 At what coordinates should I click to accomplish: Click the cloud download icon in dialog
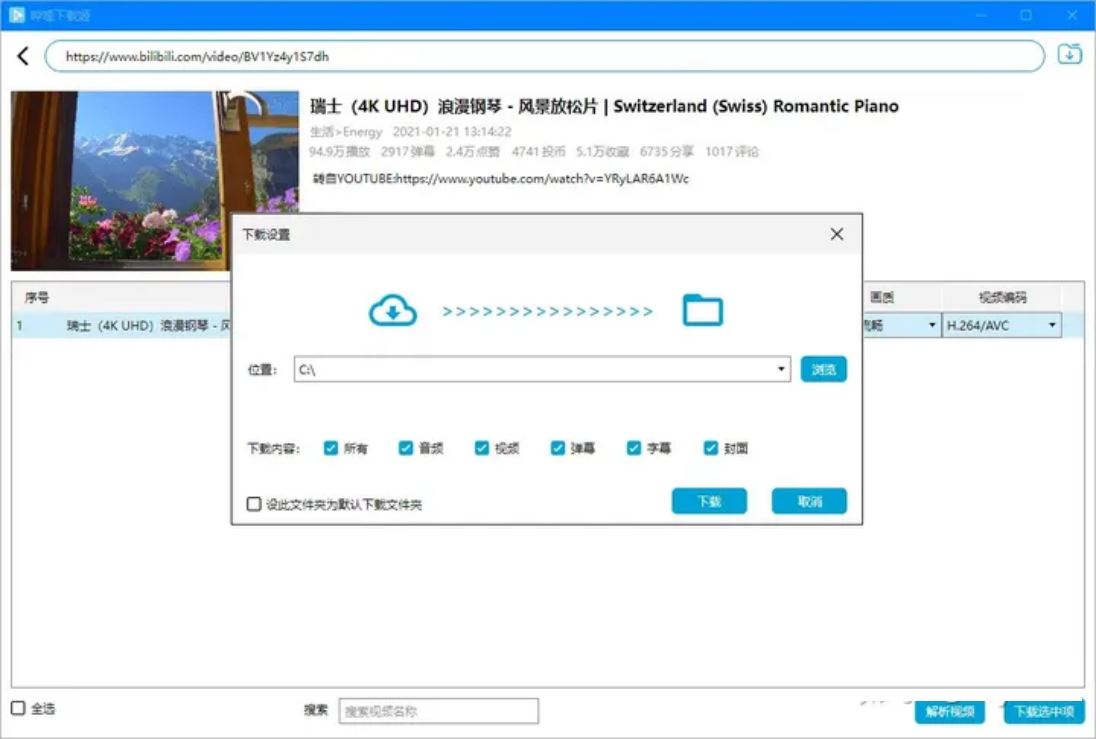[393, 311]
